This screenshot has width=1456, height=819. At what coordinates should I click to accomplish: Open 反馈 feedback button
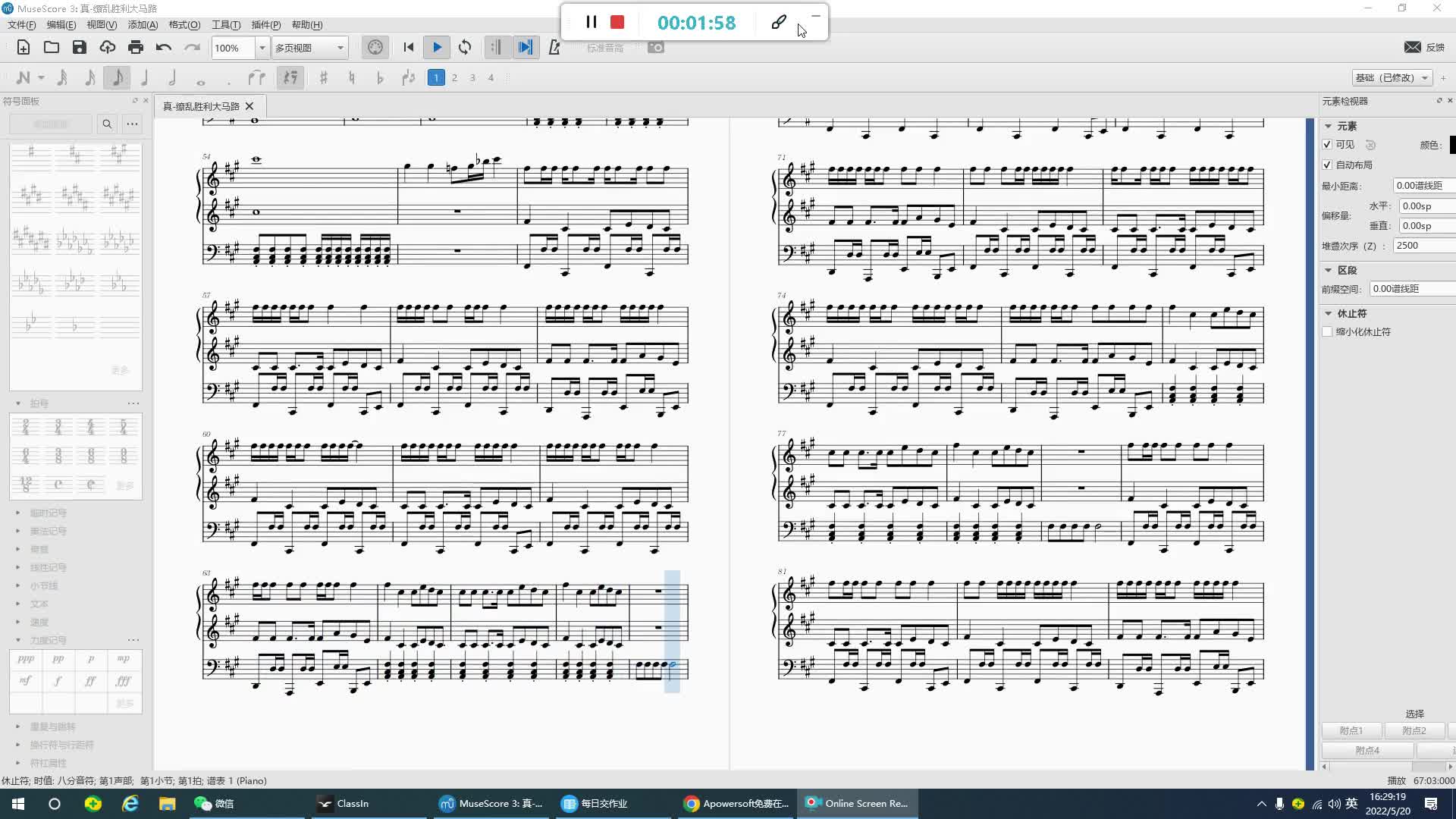pyautogui.click(x=1424, y=47)
